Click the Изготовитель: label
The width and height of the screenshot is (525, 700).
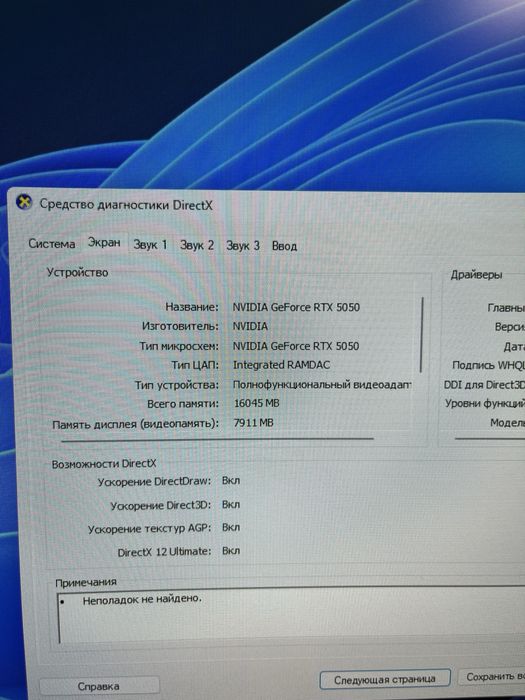(180, 326)
